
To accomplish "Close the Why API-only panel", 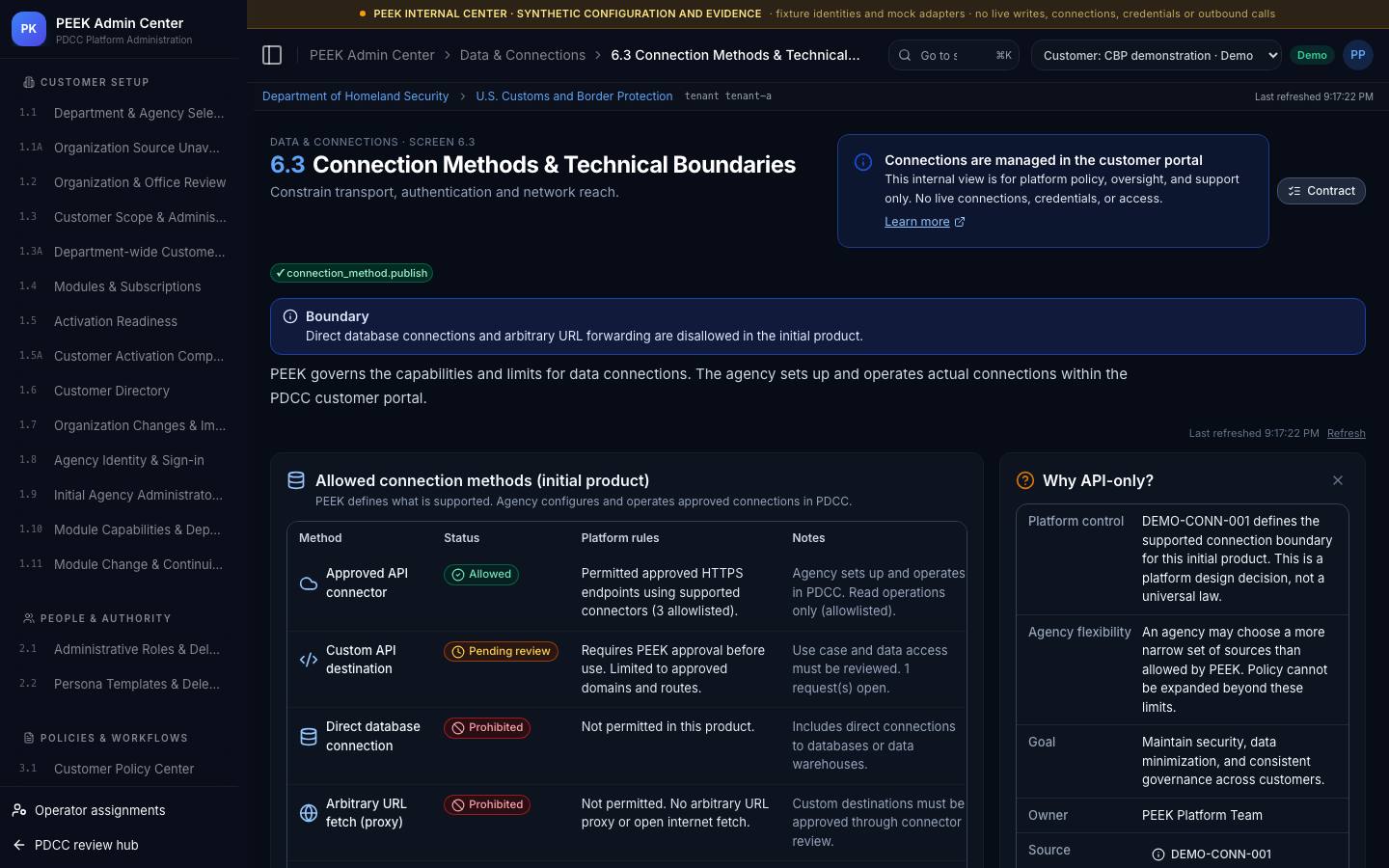I will pos(1338,480).
